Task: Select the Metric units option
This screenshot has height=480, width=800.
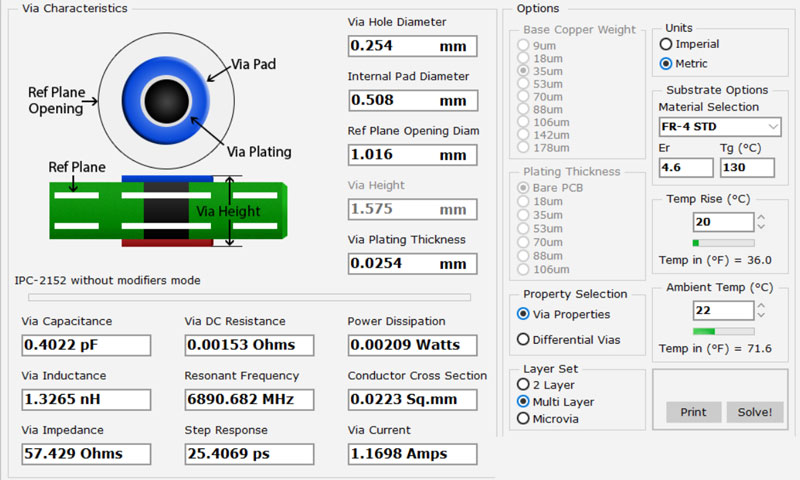Action: point(666,64)
